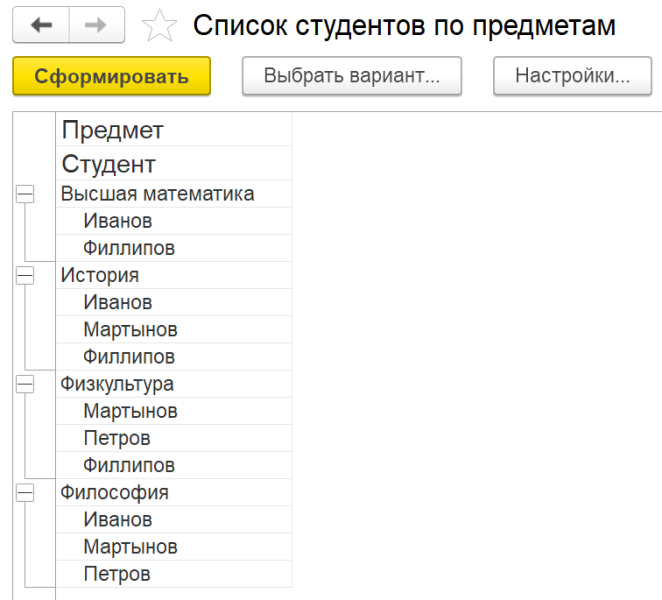Click the back navigation arrow

tap(41, 27)
